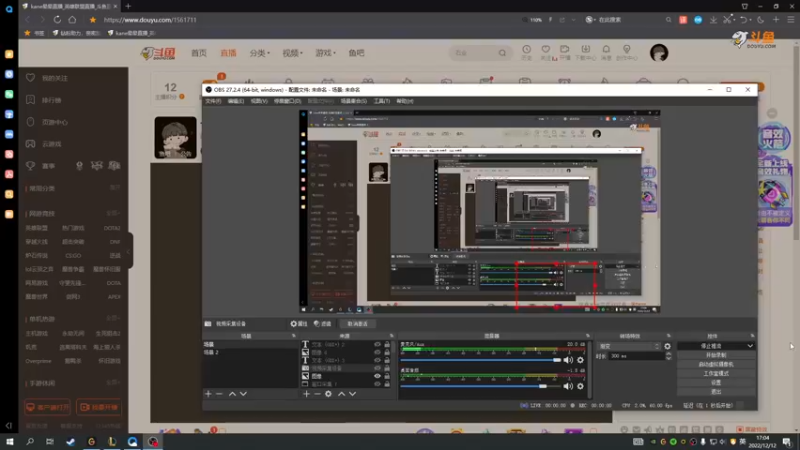
Task: Open the OBS 工具(T) menu
Action: (382, 101)
